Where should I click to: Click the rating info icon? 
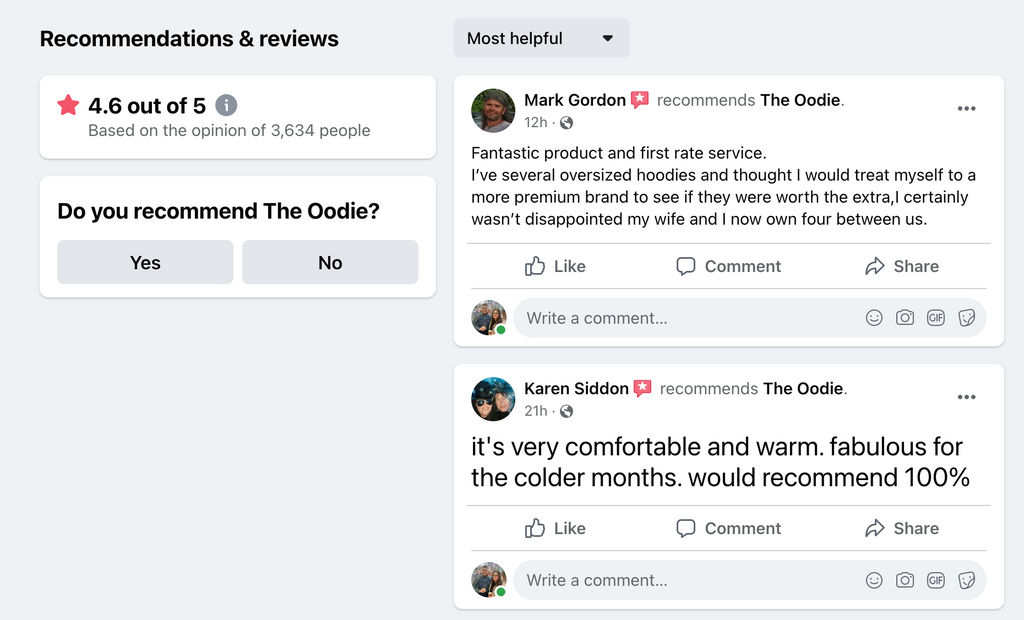(x=226, y=105)
